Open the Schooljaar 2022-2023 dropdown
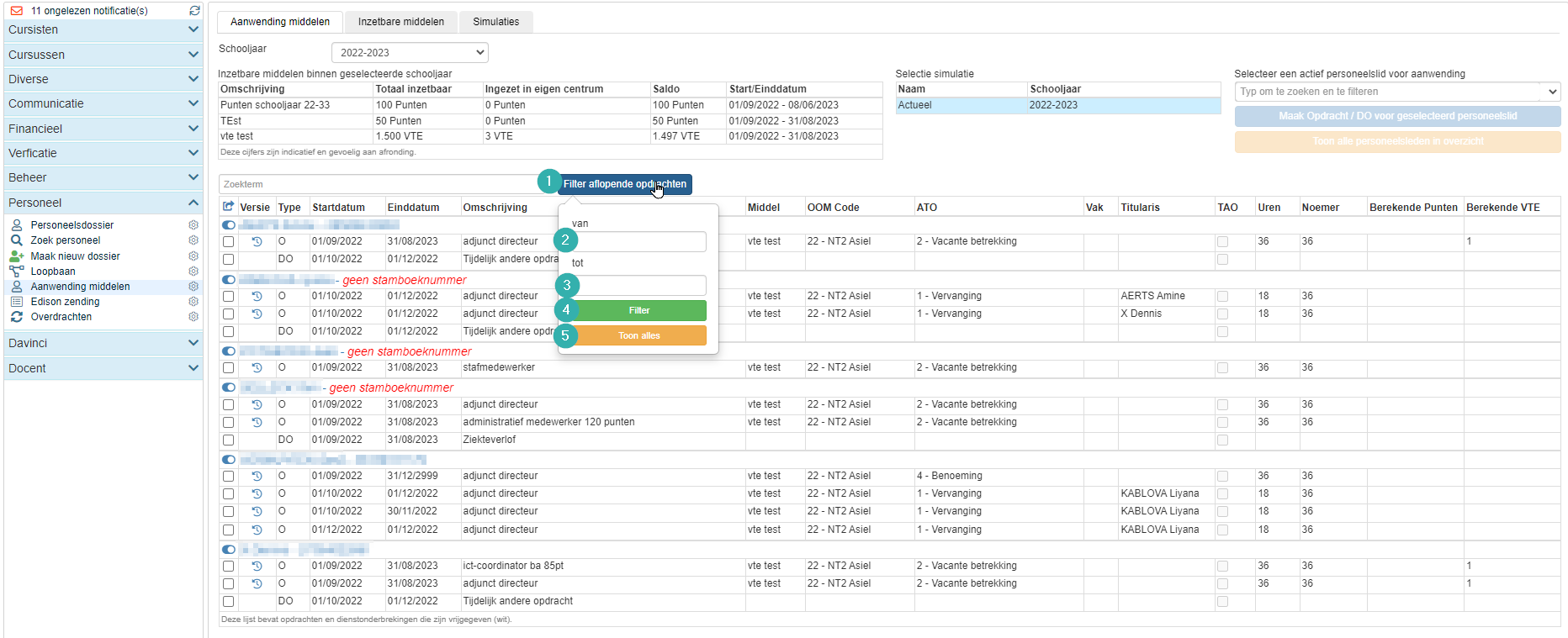This screenshot has width=1568, height=638. [x=410, y=52]
